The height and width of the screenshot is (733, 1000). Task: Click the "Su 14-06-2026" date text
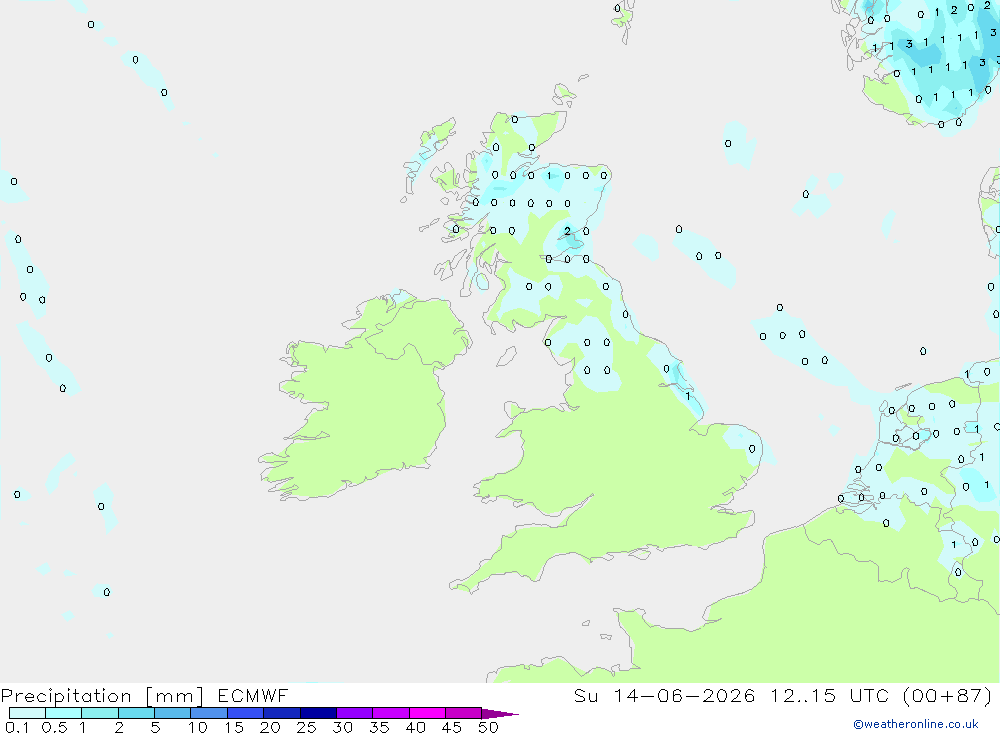point(665,696)
